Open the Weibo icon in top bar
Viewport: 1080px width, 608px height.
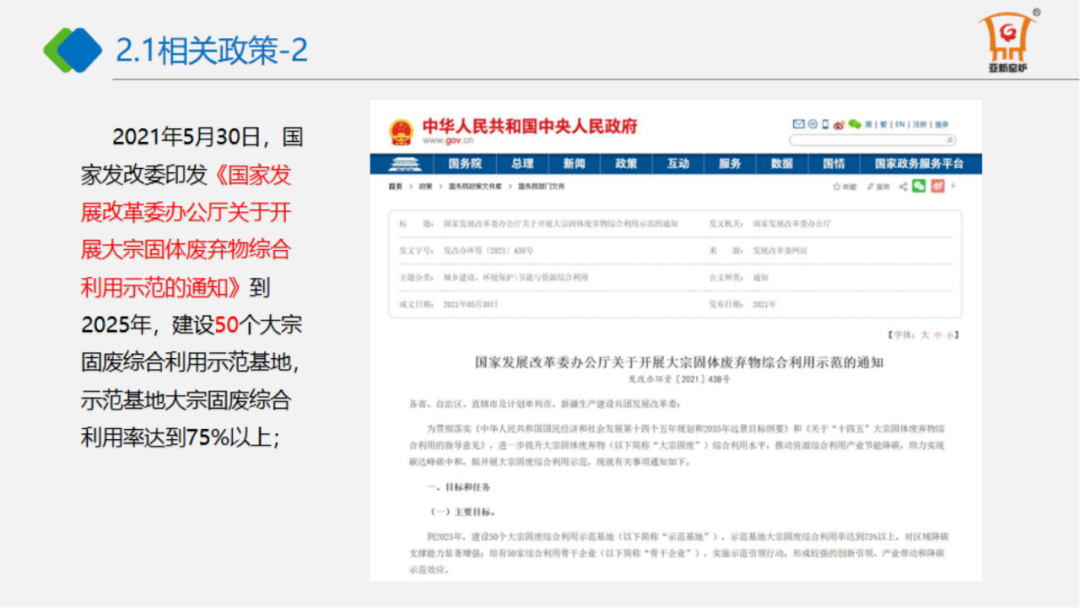click(x=840, y=124)
